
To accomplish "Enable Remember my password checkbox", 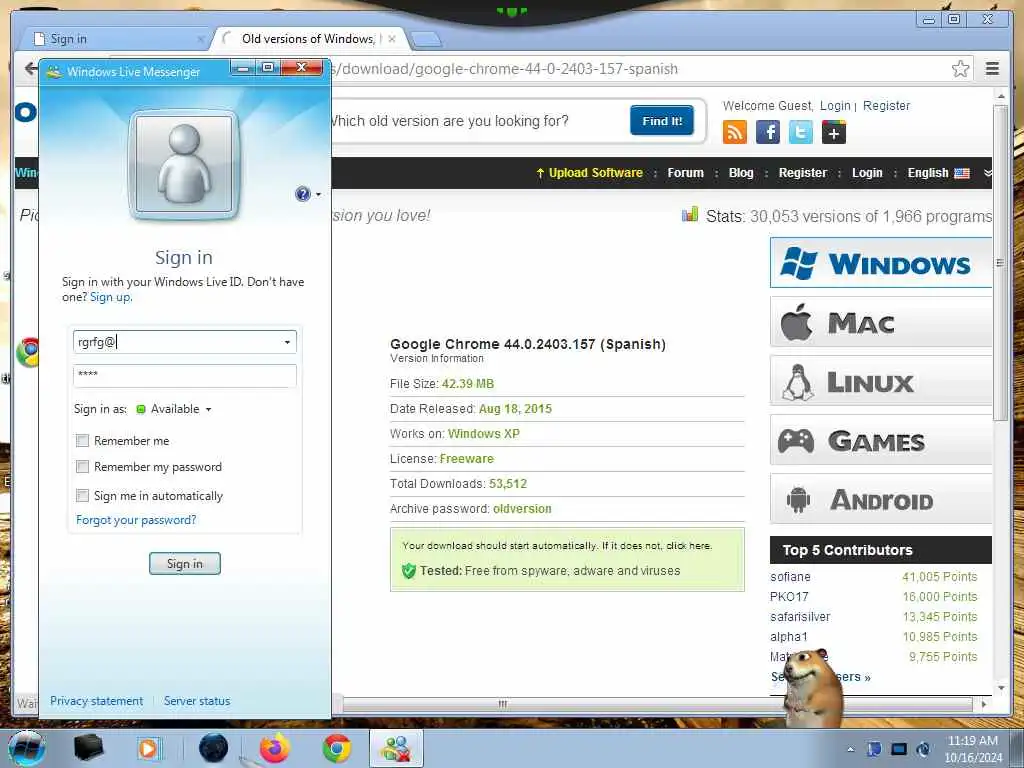I will pyautogui.click(x=82, y=467).
